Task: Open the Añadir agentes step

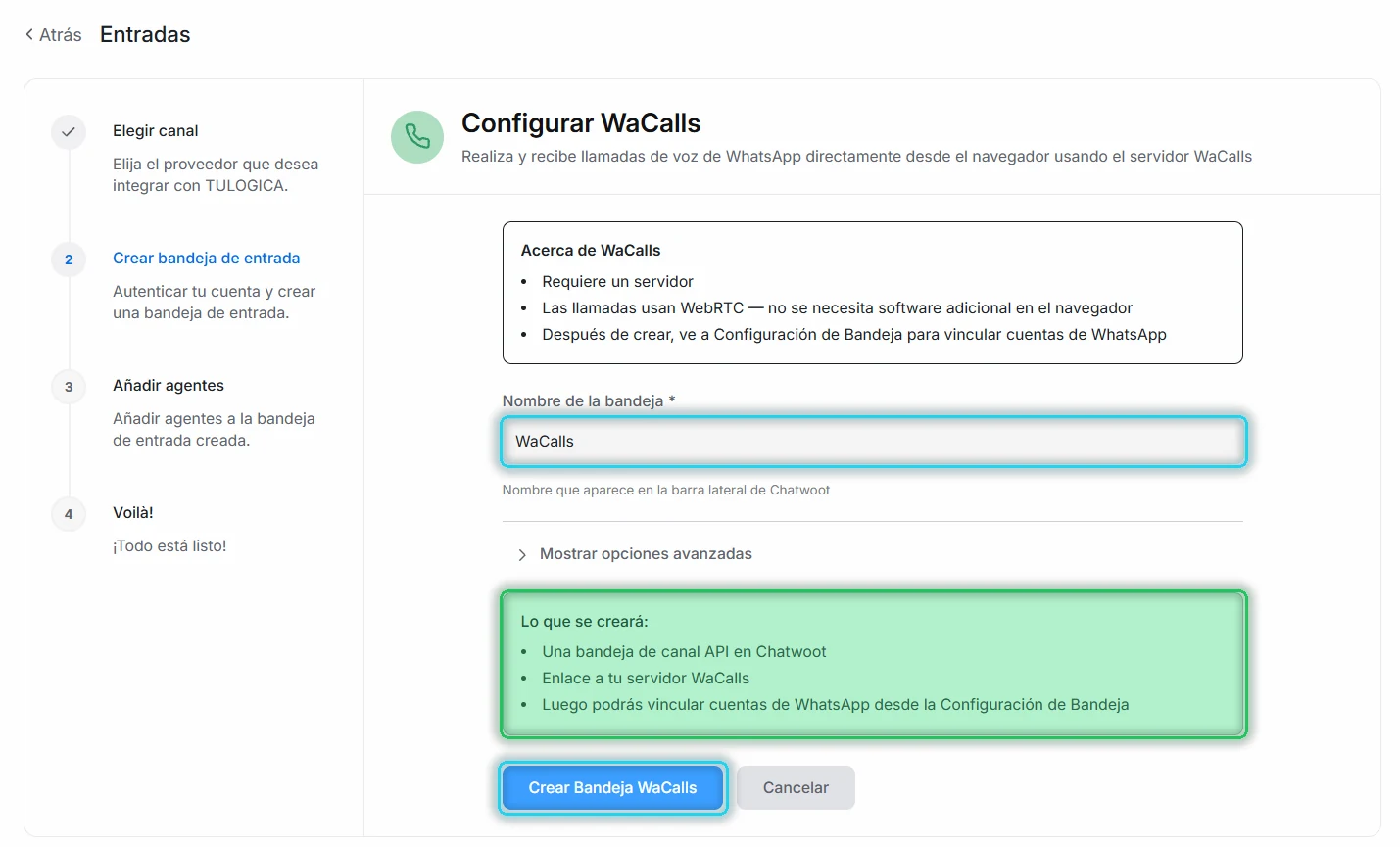Action: [169, 386]
